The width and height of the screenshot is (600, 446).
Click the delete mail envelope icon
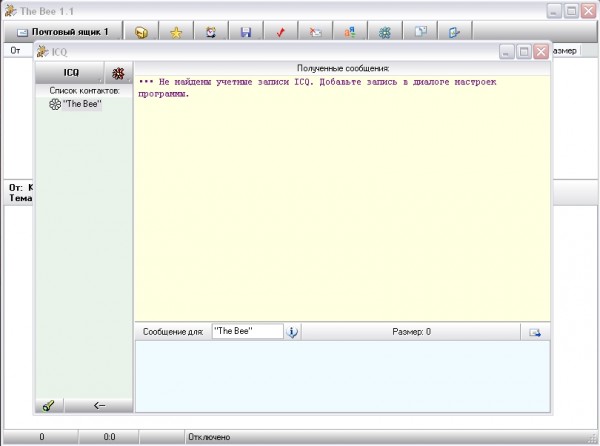(x=315, y=33)
